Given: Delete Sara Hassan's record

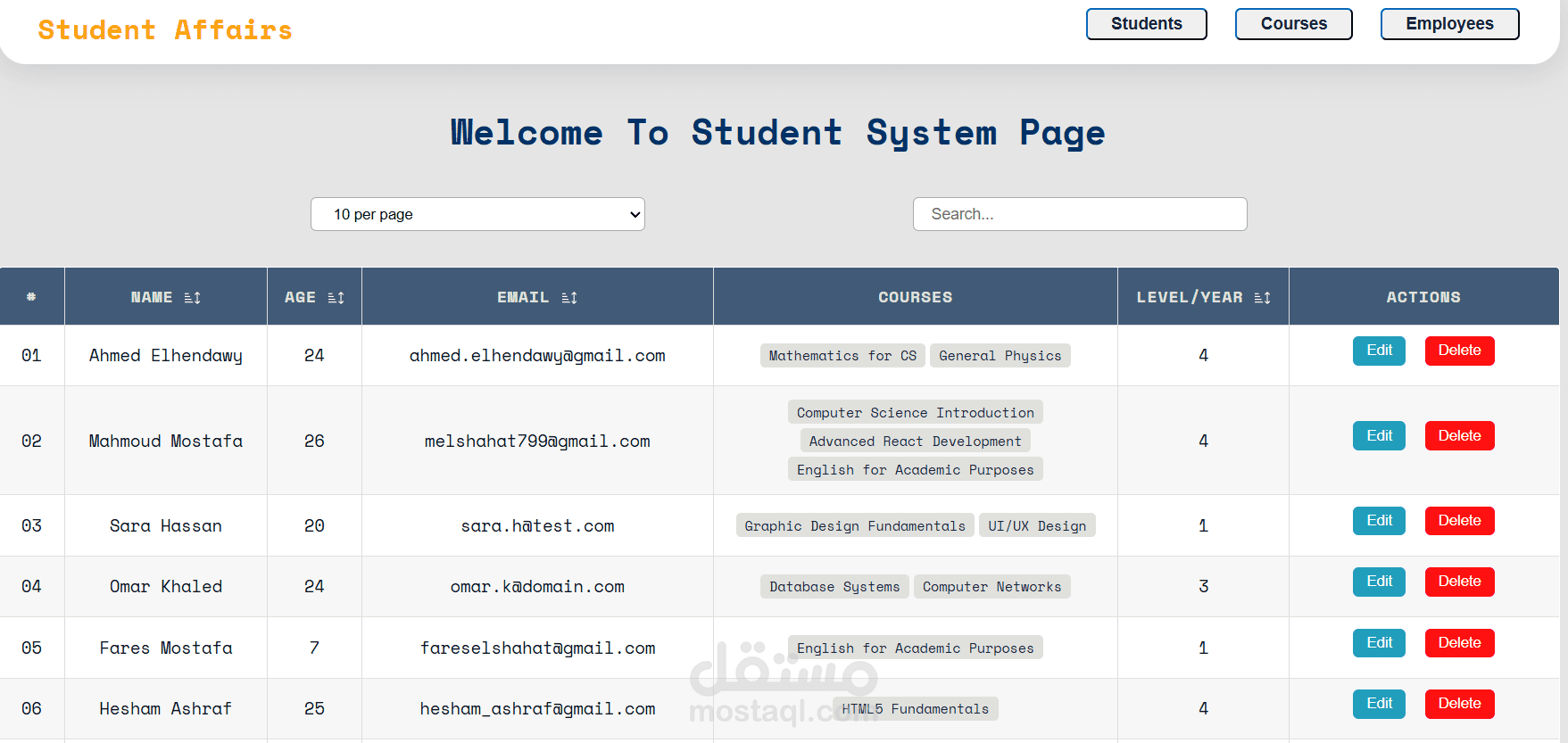Looking at the screenshot, I should coord(1459,521).
